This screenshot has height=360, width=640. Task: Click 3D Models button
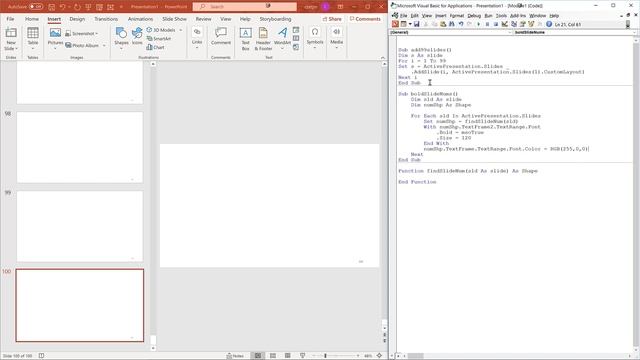161,30
